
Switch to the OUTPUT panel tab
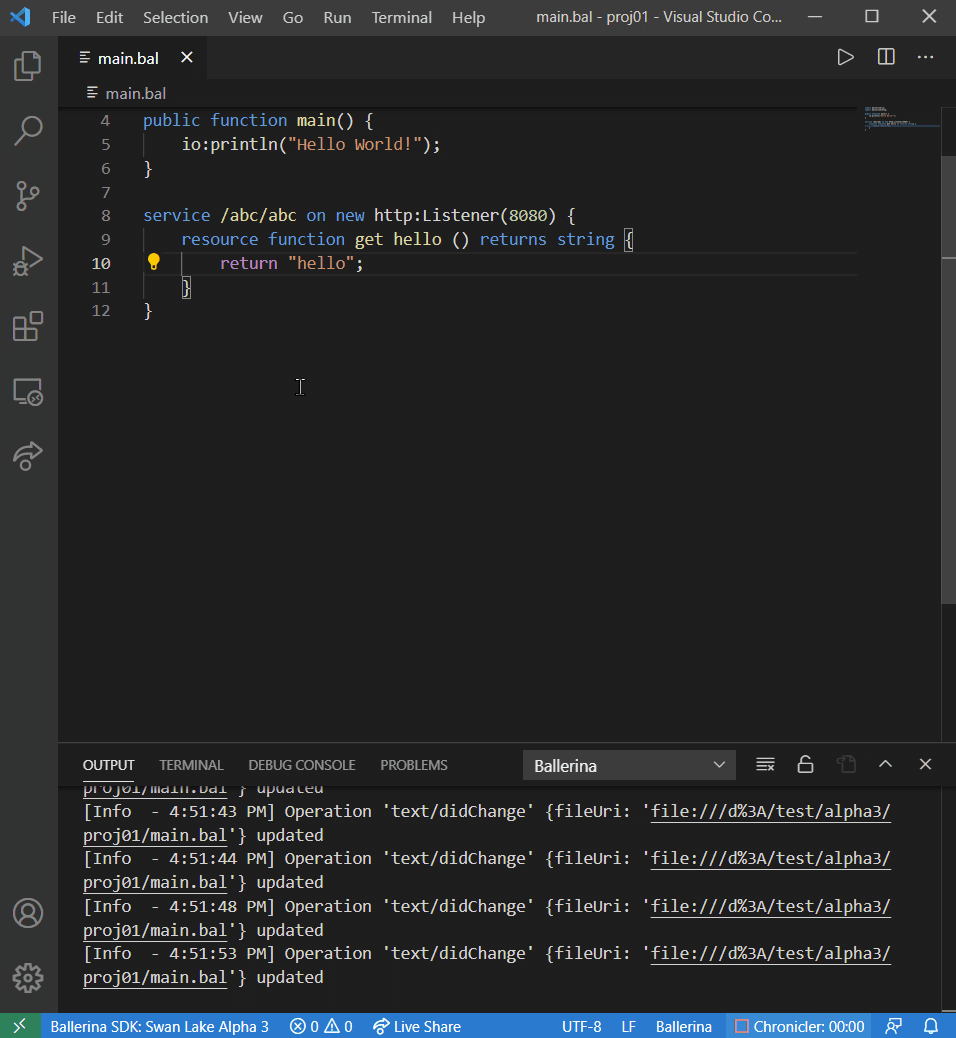coord(109,765)
